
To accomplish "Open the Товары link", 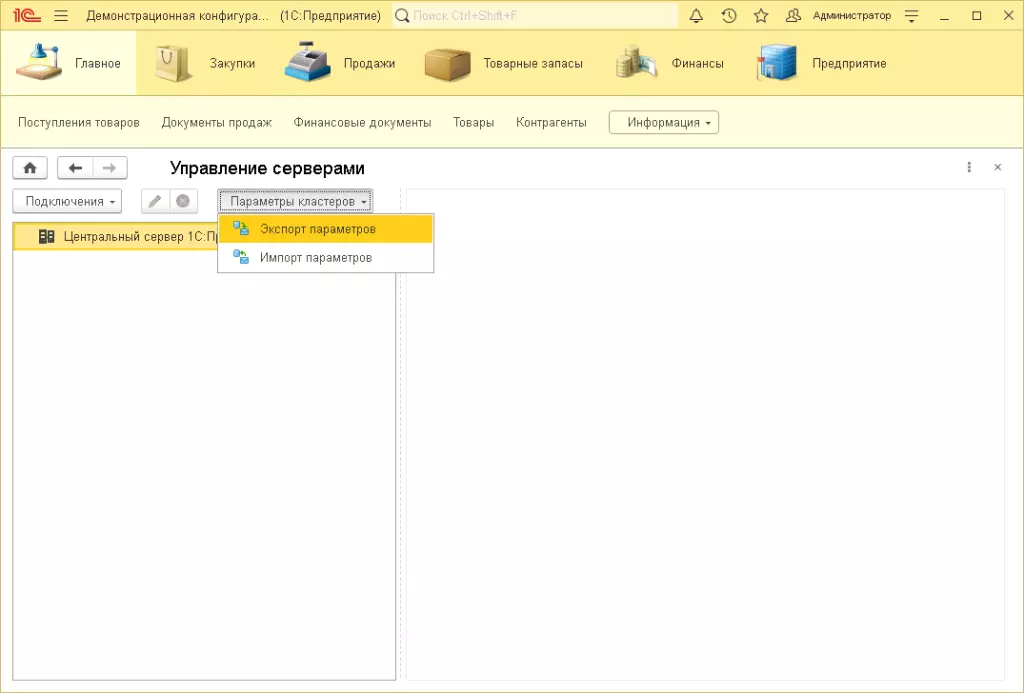I will [473, 122].
